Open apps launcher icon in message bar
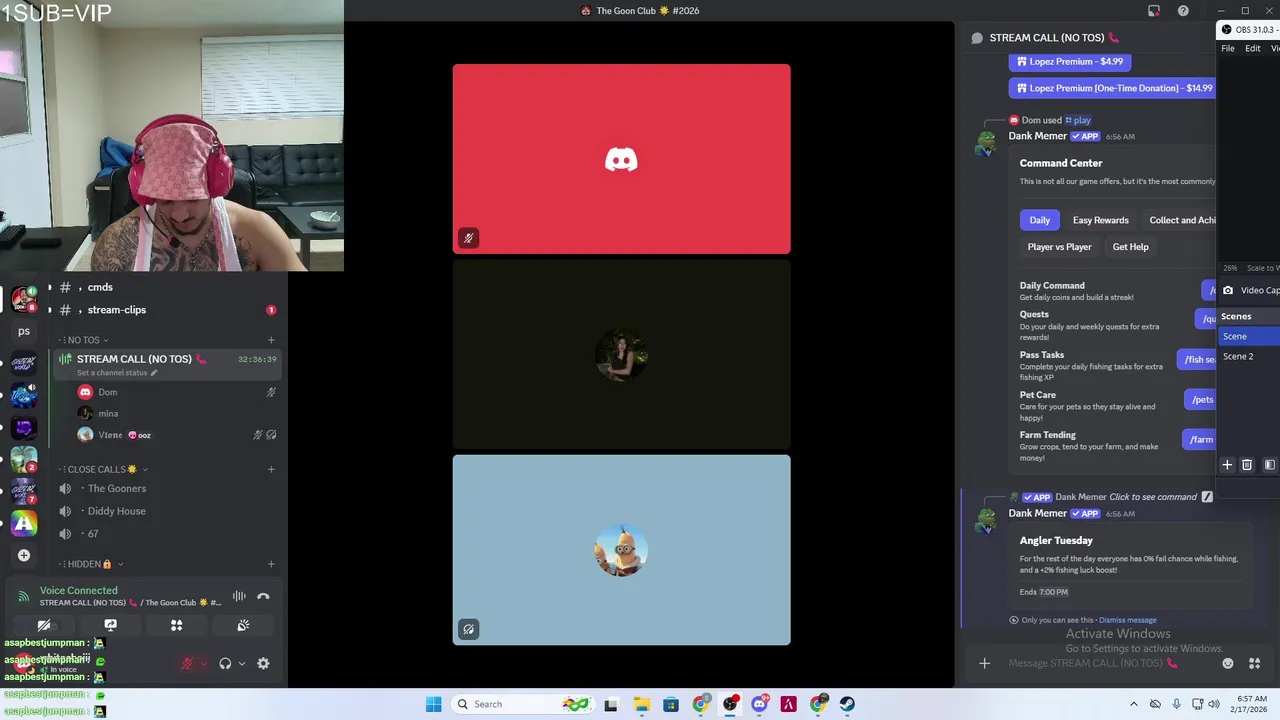Viewport: 1280px width, 720px height. point(1254,663)
